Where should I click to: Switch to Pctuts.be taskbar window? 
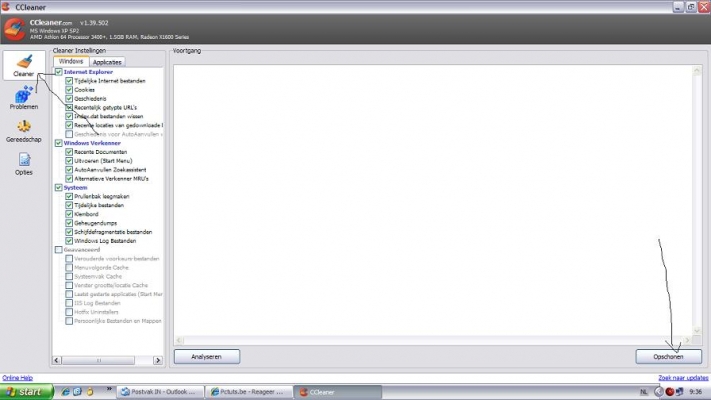pyautogui.click(x=249, y=392)
